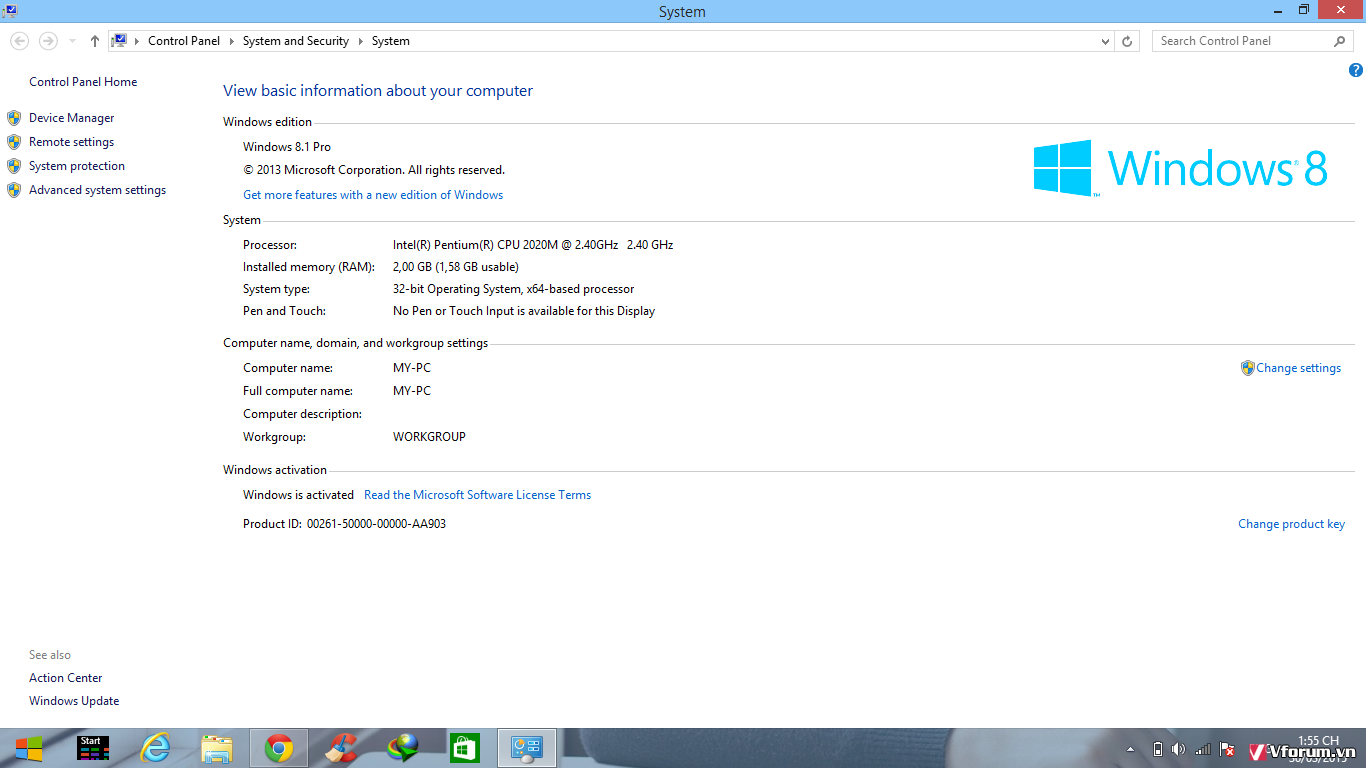Screen dimensions: 1366x768
Task: Open Windows Update under See also
Action: pos(74,701)
